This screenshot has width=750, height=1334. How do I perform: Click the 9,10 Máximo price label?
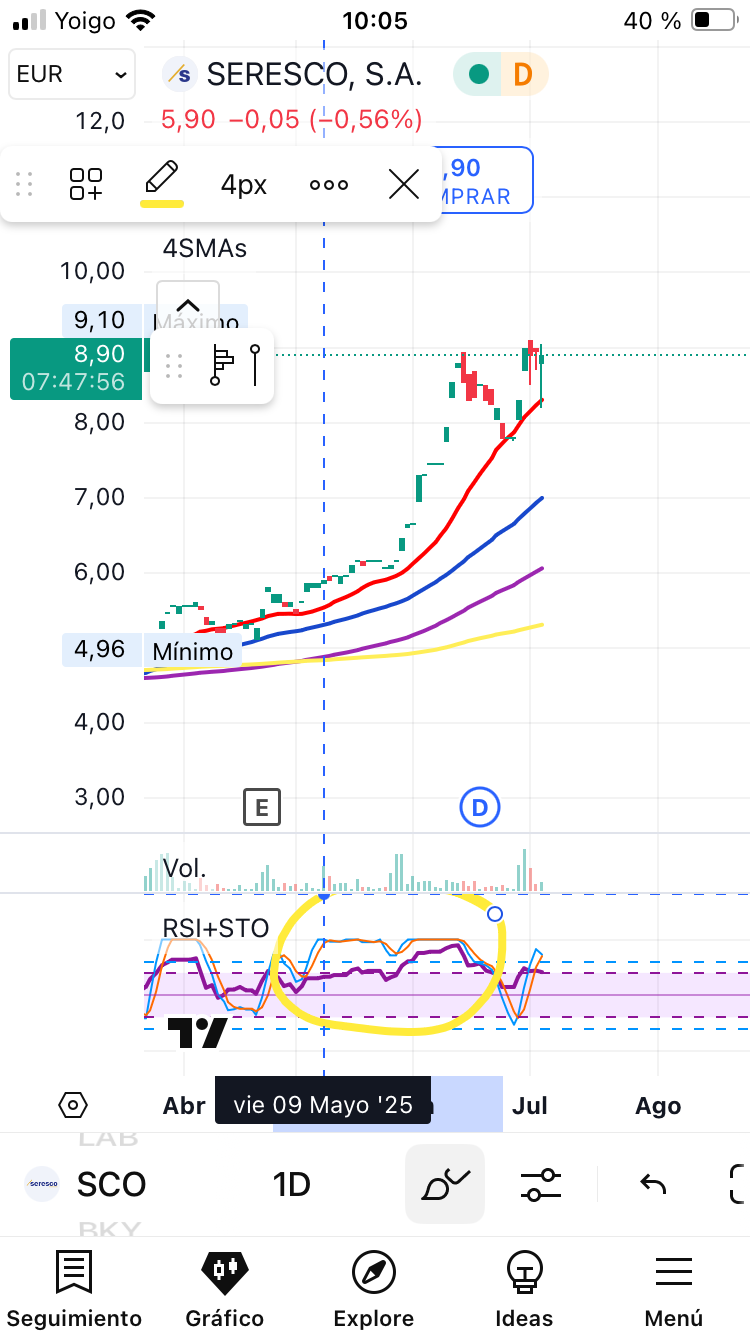point(100,320)
